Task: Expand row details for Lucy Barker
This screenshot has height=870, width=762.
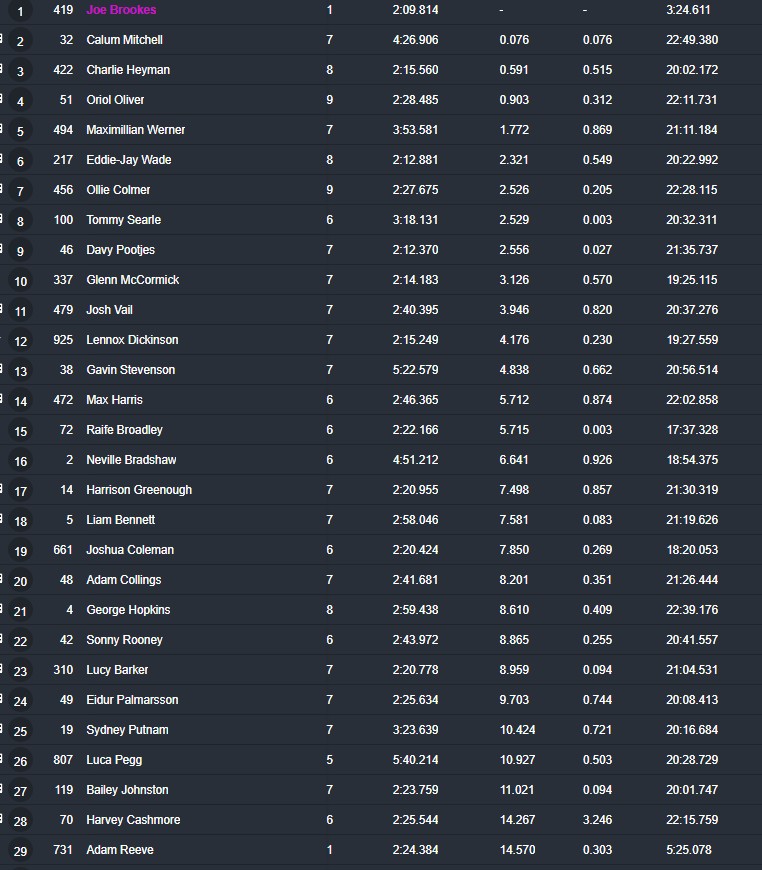Action: click(1, 669)
